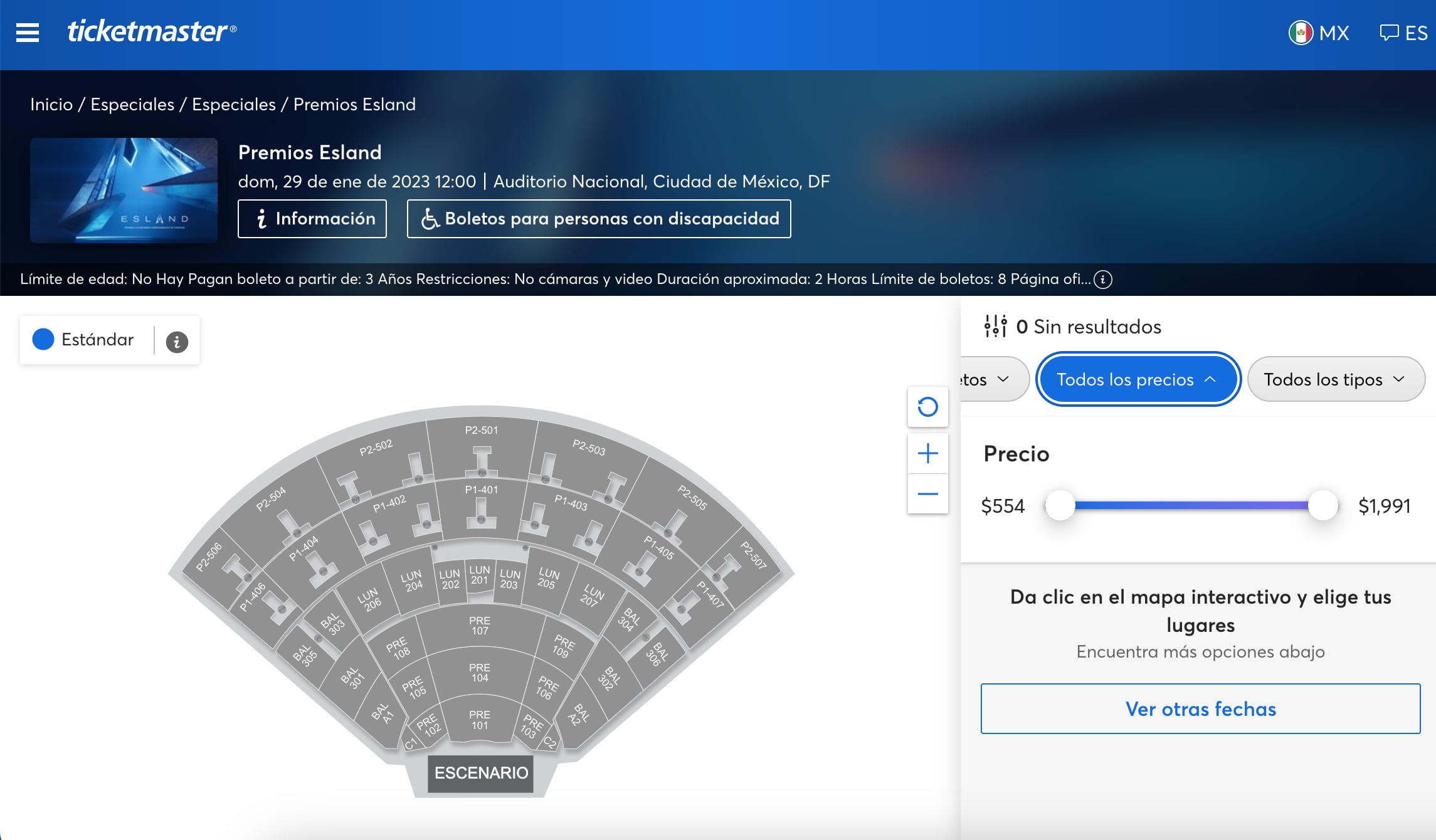
Task: Expand the Todos los tipos dropdown
Action: click(1336, 379)
